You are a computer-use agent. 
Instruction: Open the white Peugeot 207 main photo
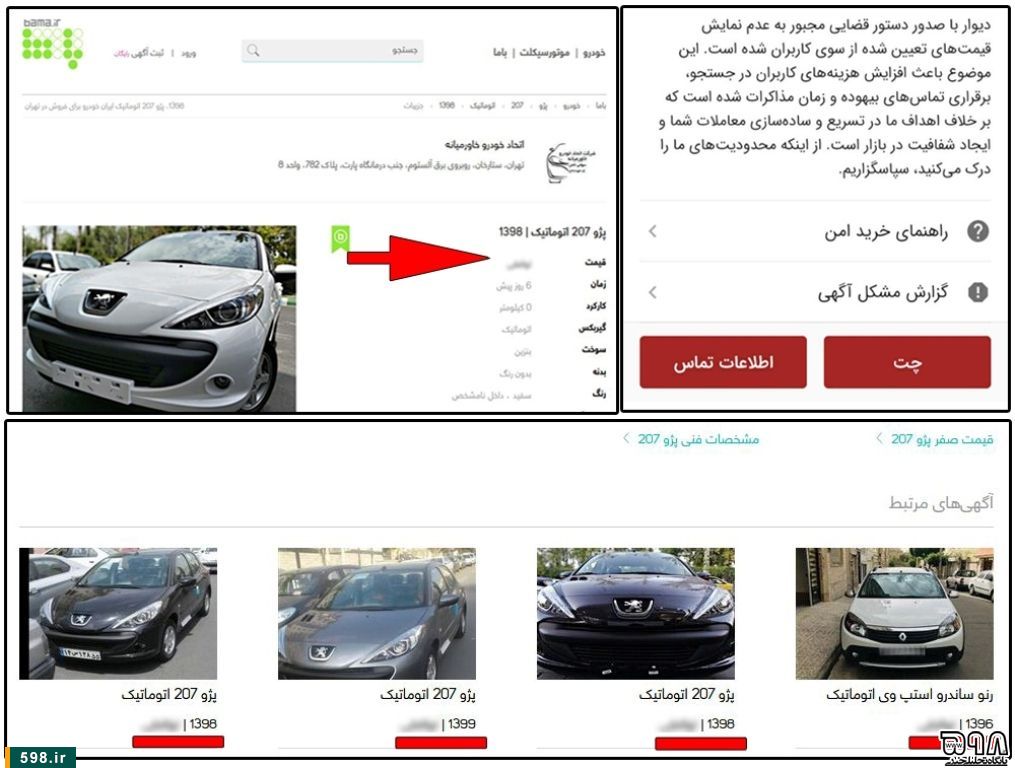point(159,319)
